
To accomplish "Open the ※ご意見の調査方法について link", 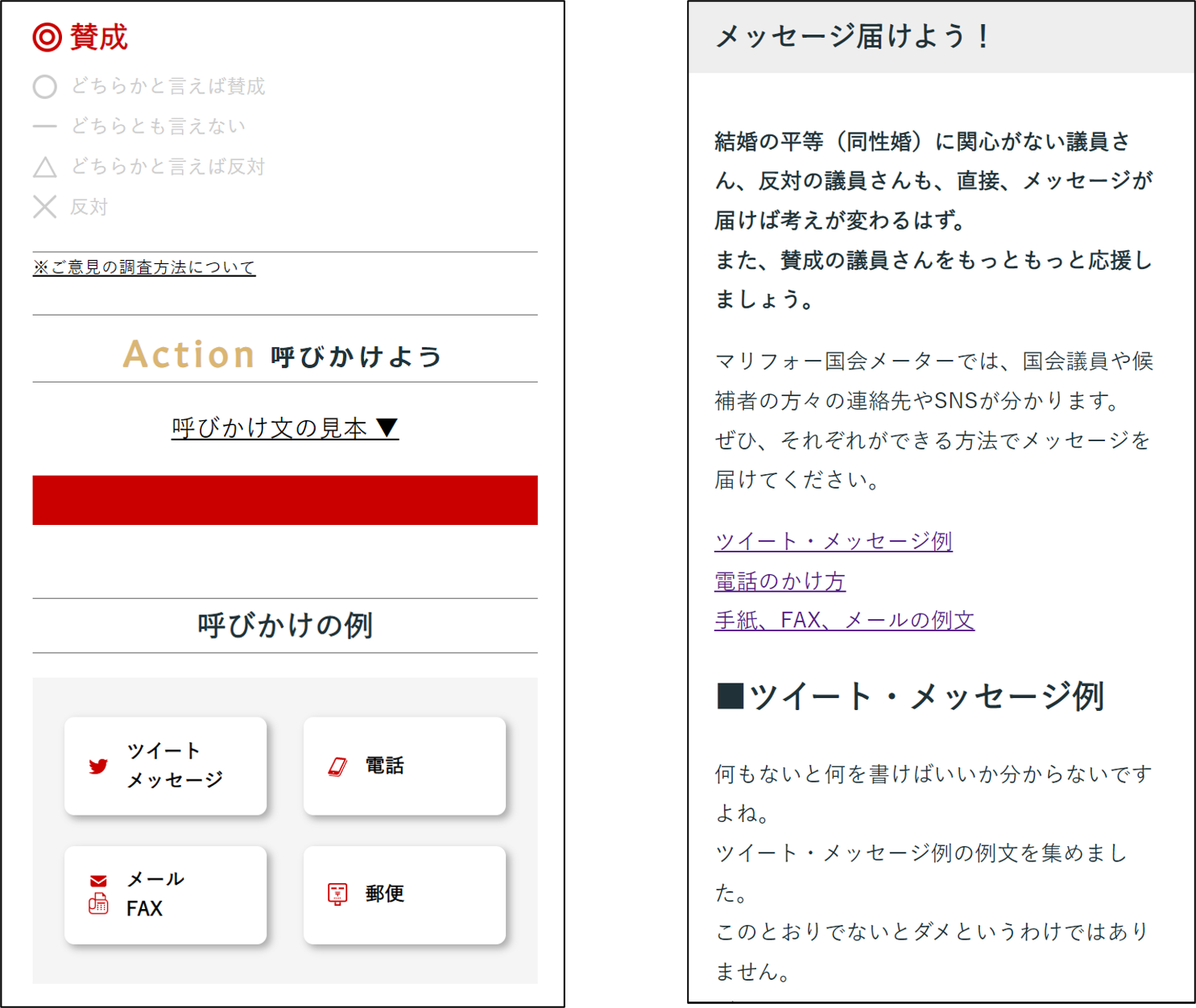I will point(144,267).
